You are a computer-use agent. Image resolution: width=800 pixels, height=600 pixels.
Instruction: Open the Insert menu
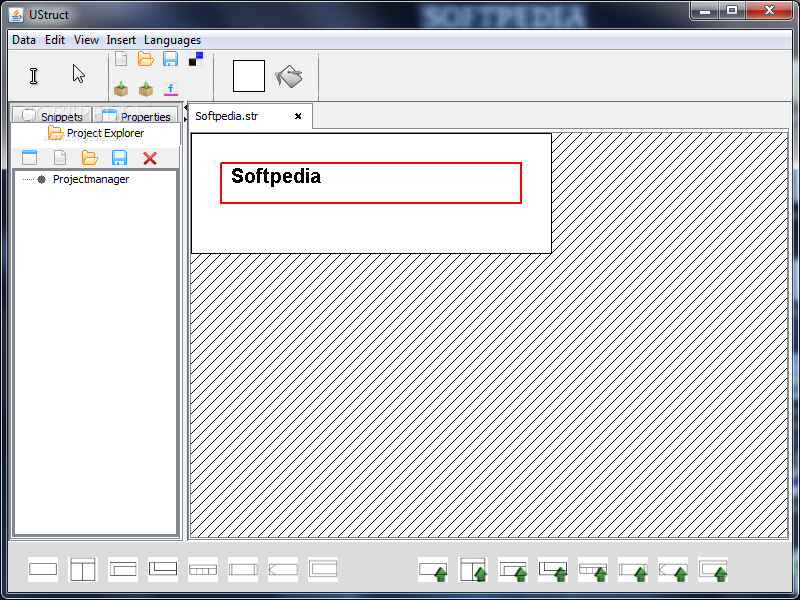pyautogui.click(x=121, y=40)
